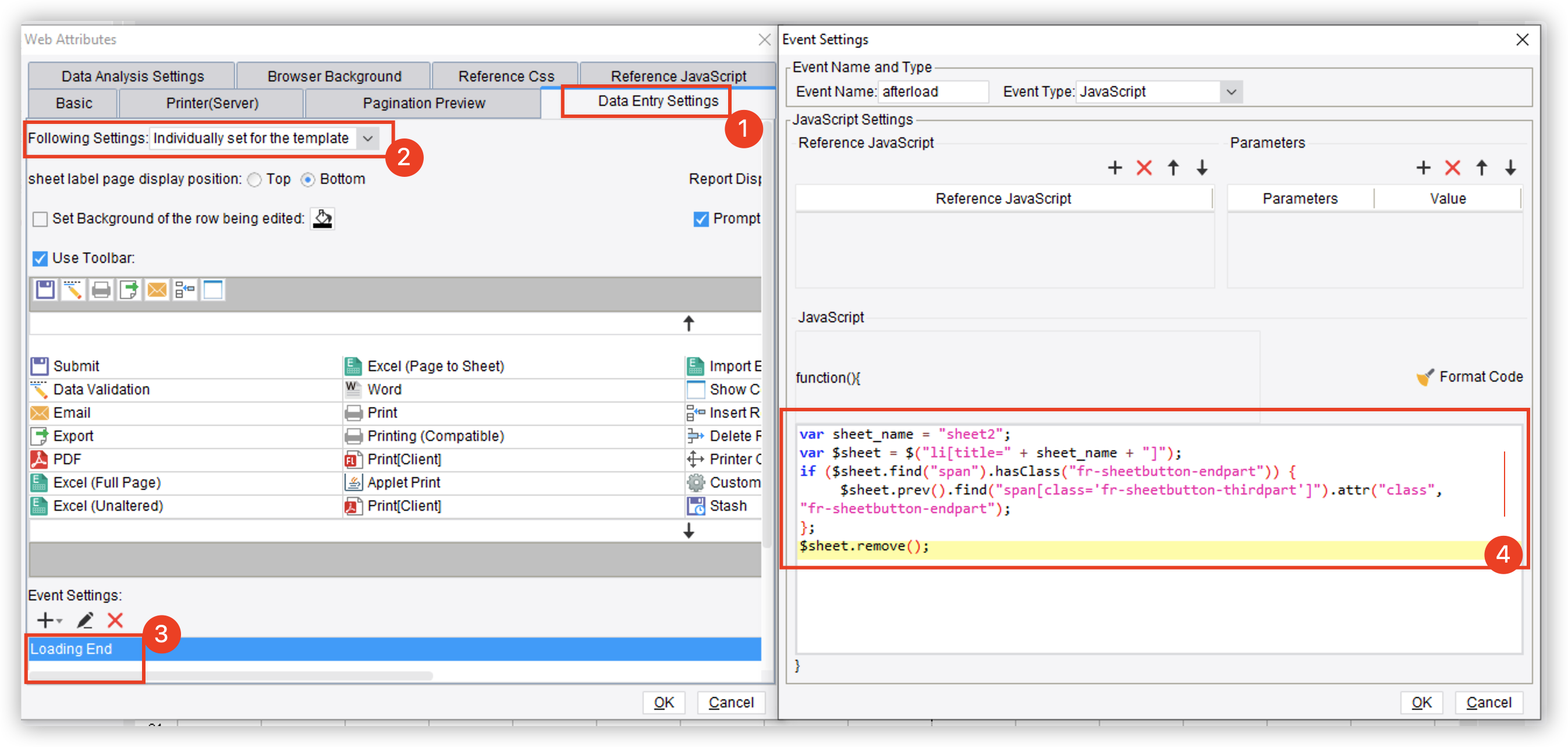Click the Print icon in the toolbar strip
1568x747 pixels.
pyautogui.click(x=101, y=290)
